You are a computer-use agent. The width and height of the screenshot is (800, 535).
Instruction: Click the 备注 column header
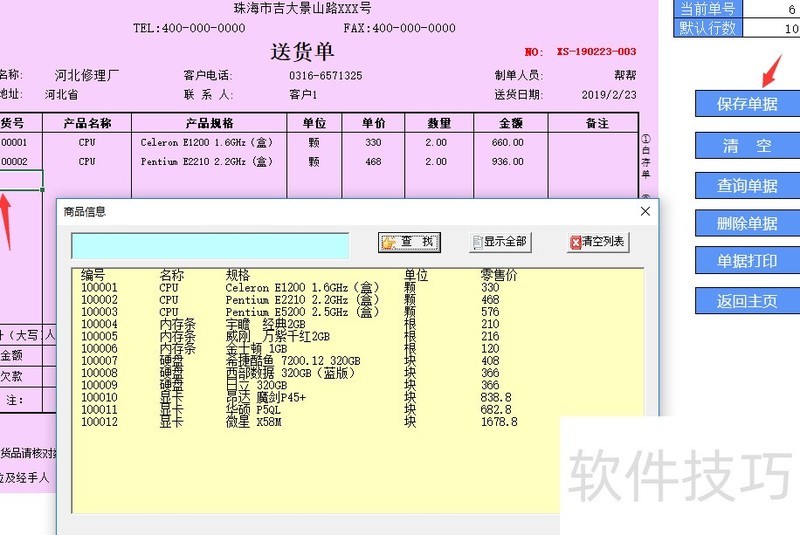tap(593, 123)
